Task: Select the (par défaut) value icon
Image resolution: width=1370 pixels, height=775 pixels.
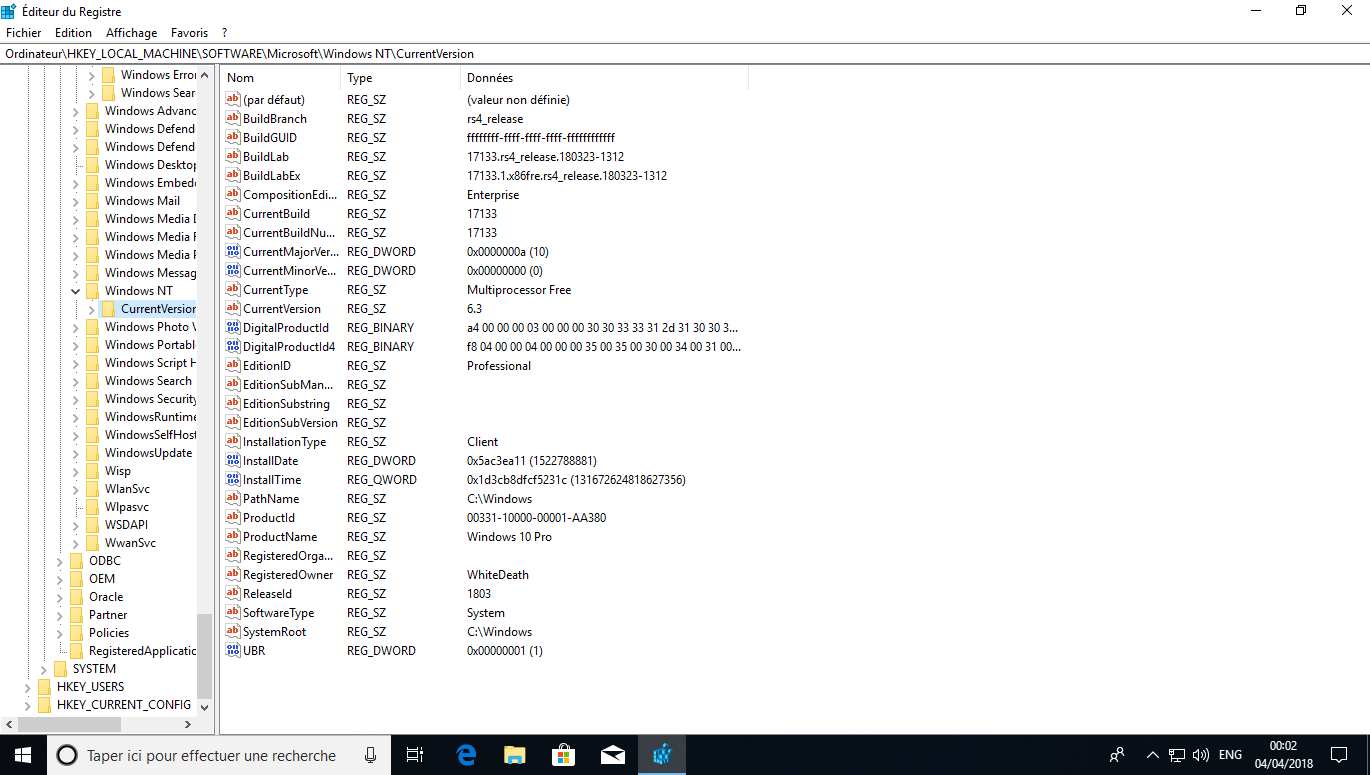Action: coord(233,100)
